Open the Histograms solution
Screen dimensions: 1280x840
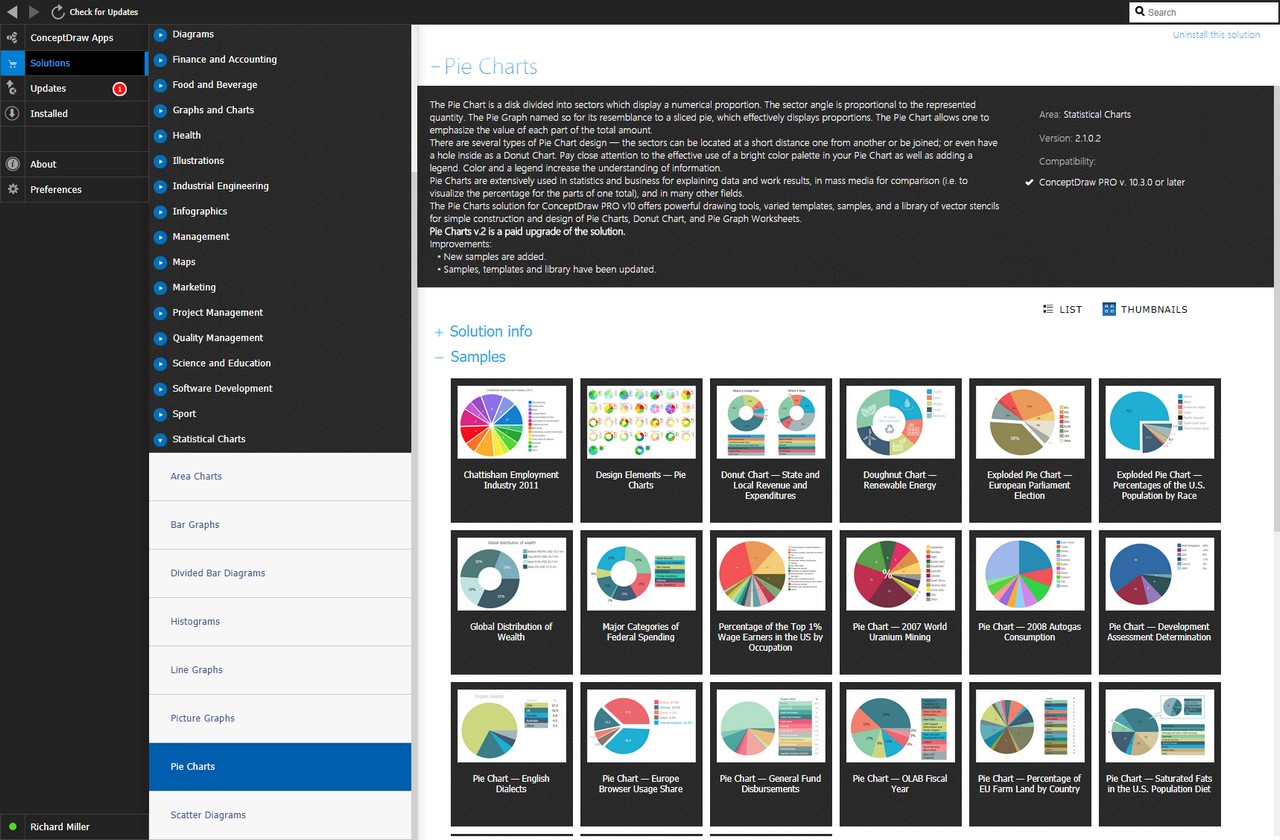coord(280,622)
